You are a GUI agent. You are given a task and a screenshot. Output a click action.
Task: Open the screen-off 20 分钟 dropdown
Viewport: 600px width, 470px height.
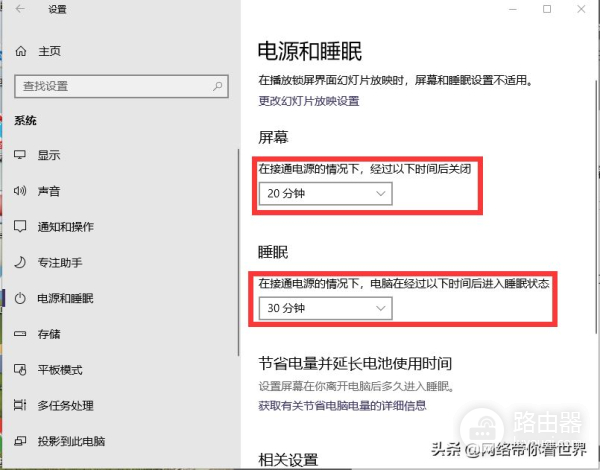(326, 193)
